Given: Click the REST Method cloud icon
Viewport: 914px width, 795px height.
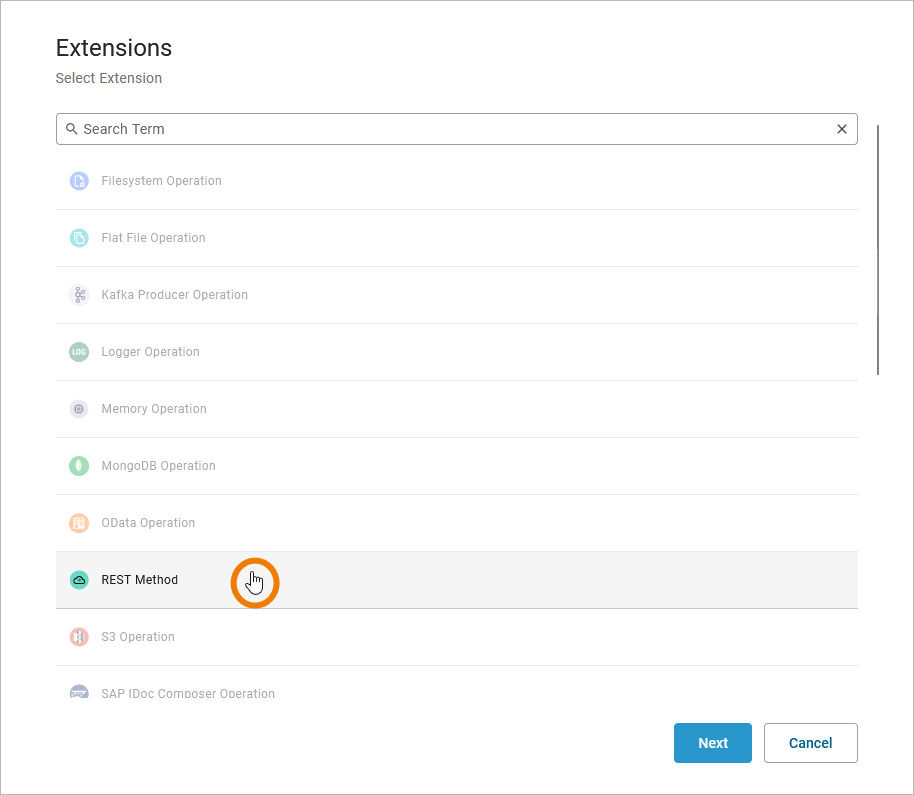Looking at the screenshot, I should pos(79,580).
